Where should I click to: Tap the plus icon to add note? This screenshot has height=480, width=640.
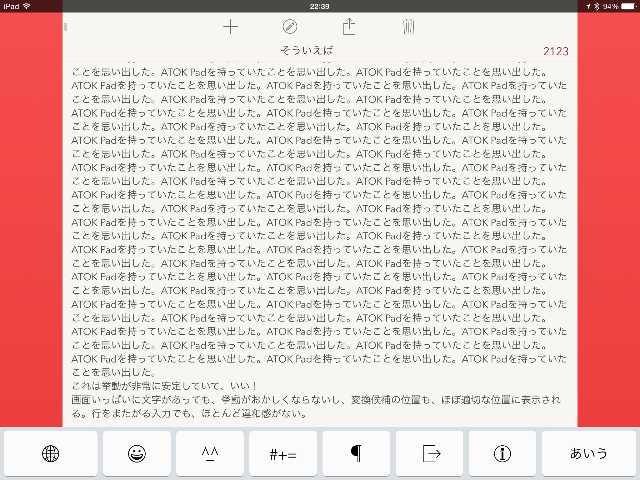230,27
